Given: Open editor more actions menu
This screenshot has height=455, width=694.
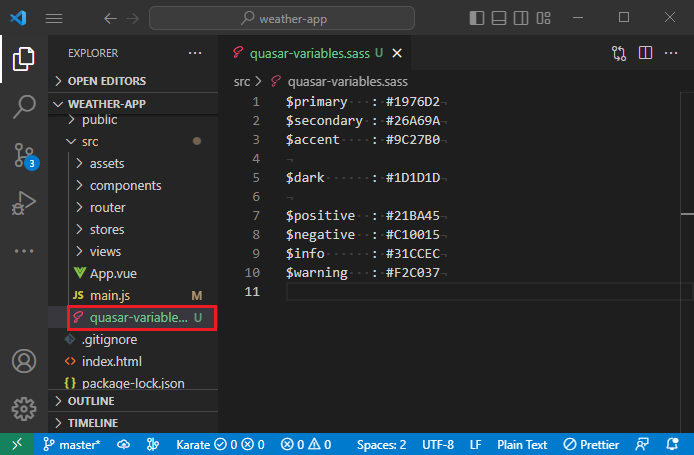Looking at the screenshot, I should click(x=671, y=53).
